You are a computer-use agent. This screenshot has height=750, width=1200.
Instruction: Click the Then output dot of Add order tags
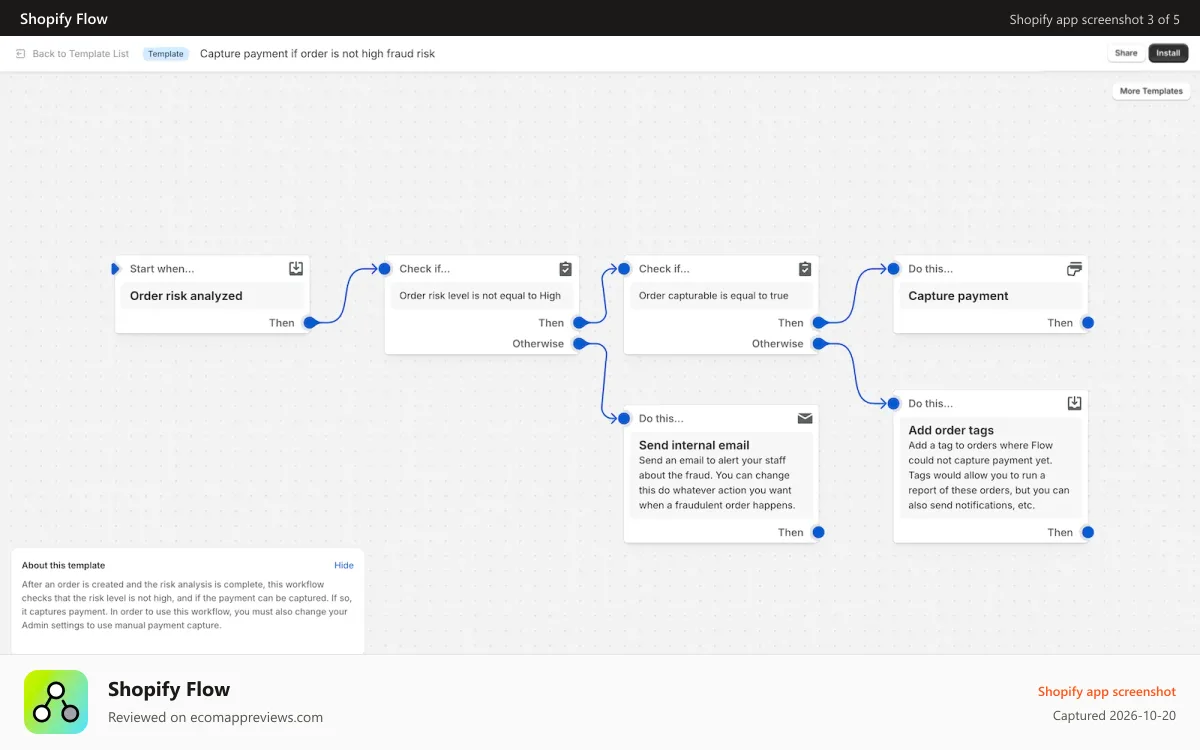tap(1088, 533)
